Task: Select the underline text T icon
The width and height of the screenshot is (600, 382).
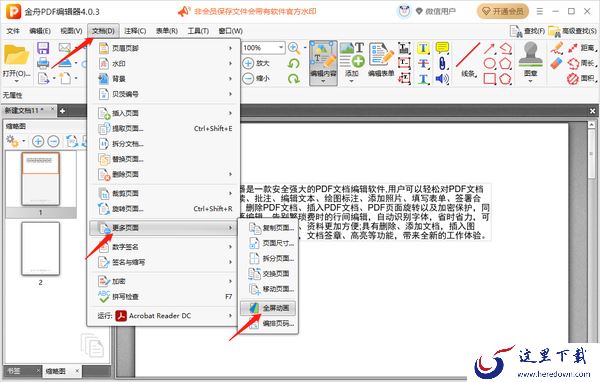Action: (423, 79)
